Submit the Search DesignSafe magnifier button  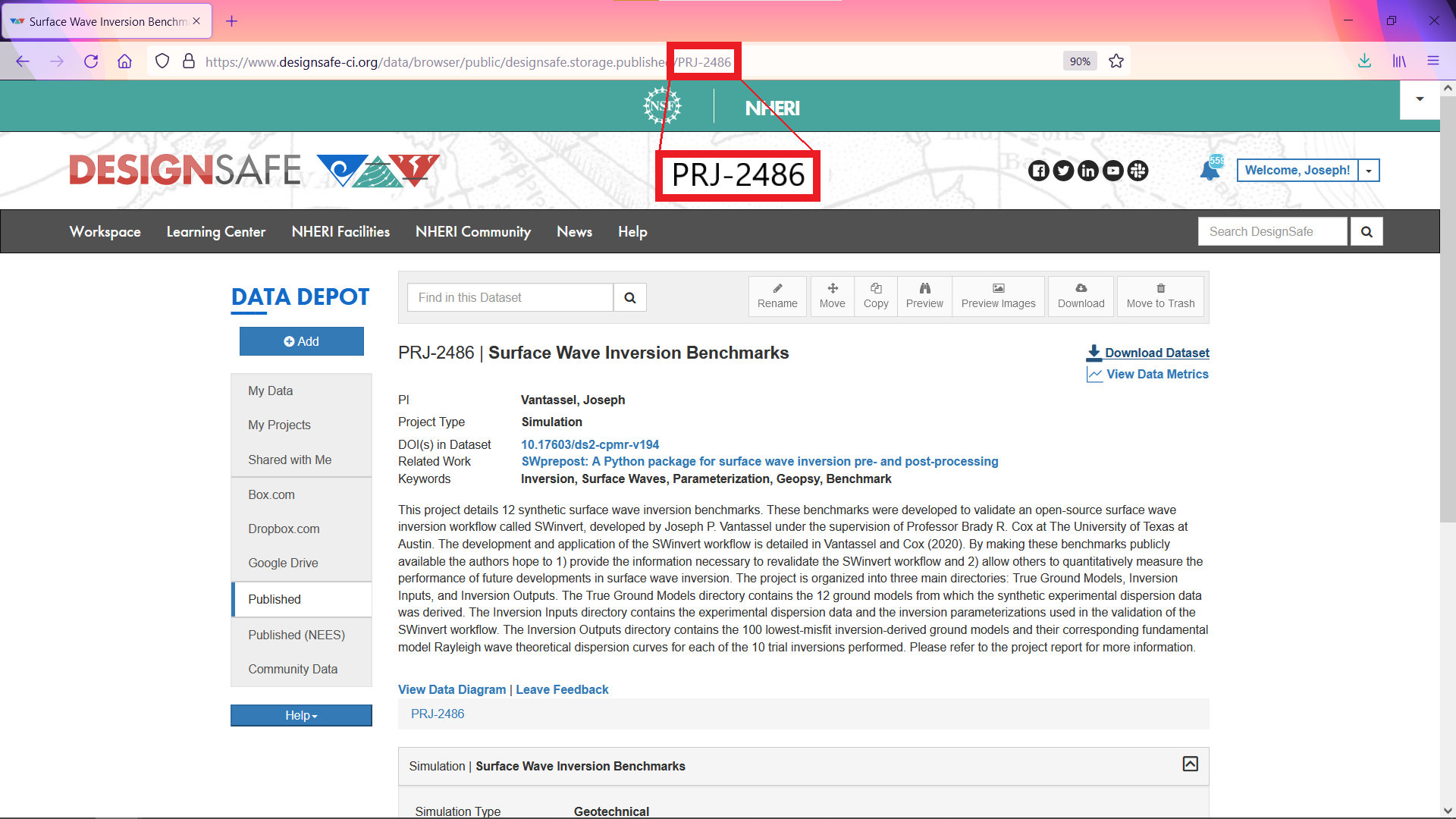1367,232
